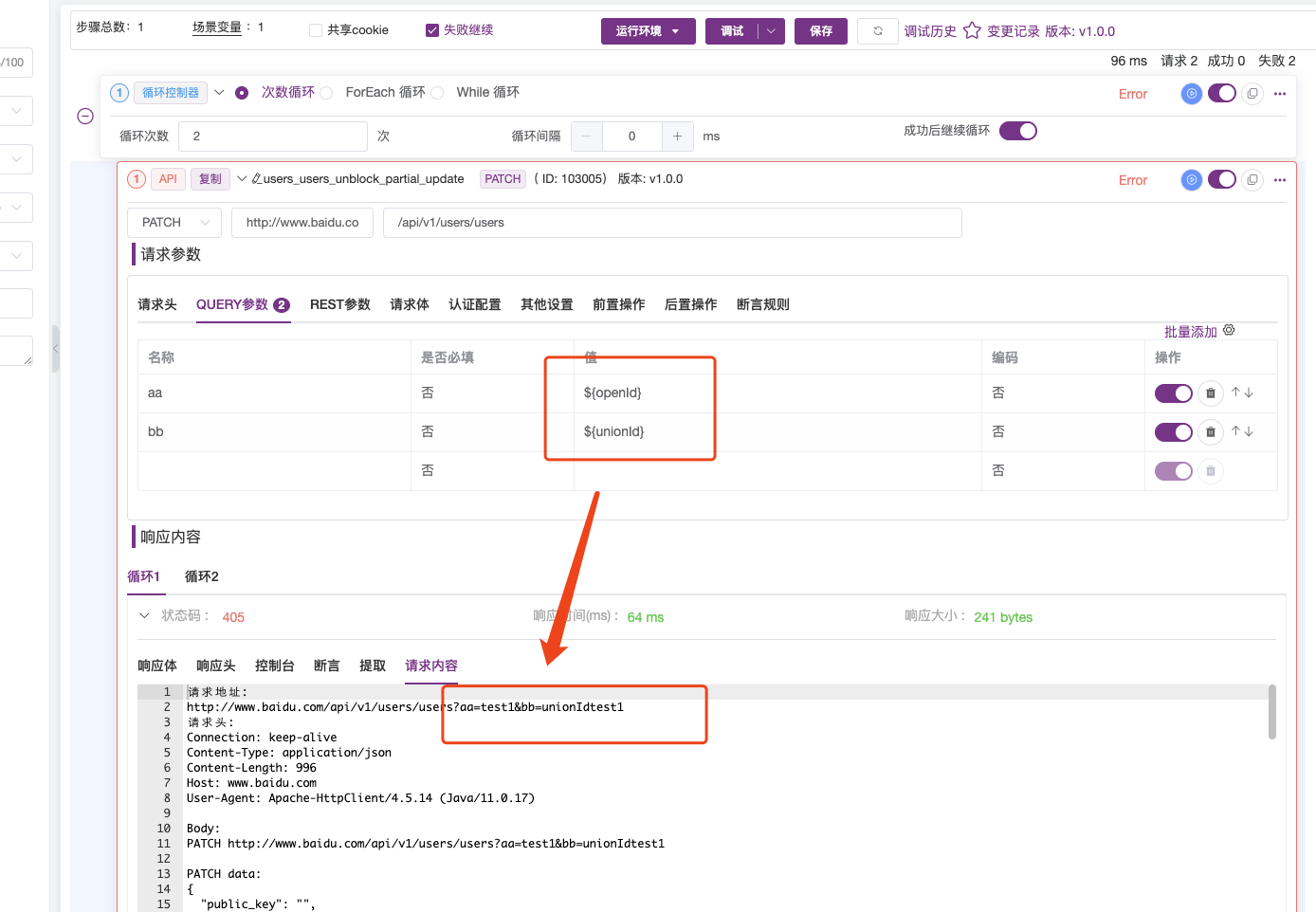Click the refresh icon in the toolbar
Image resolution: width=1316 pixels, height=912 pixels.
pyautogui.click(x=877, y=30)
